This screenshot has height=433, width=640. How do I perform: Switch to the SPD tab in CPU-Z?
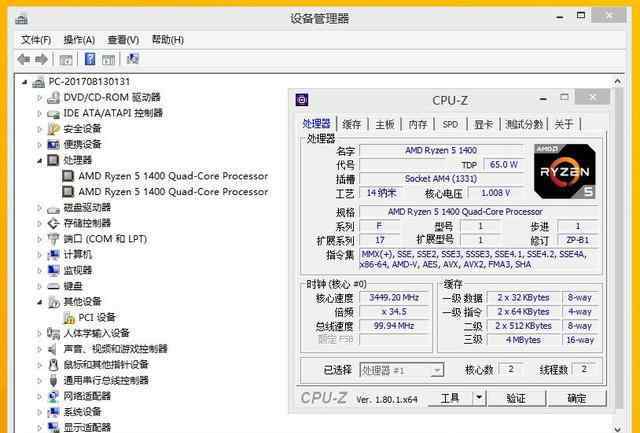pyautogui.click(x=450, y=124)
